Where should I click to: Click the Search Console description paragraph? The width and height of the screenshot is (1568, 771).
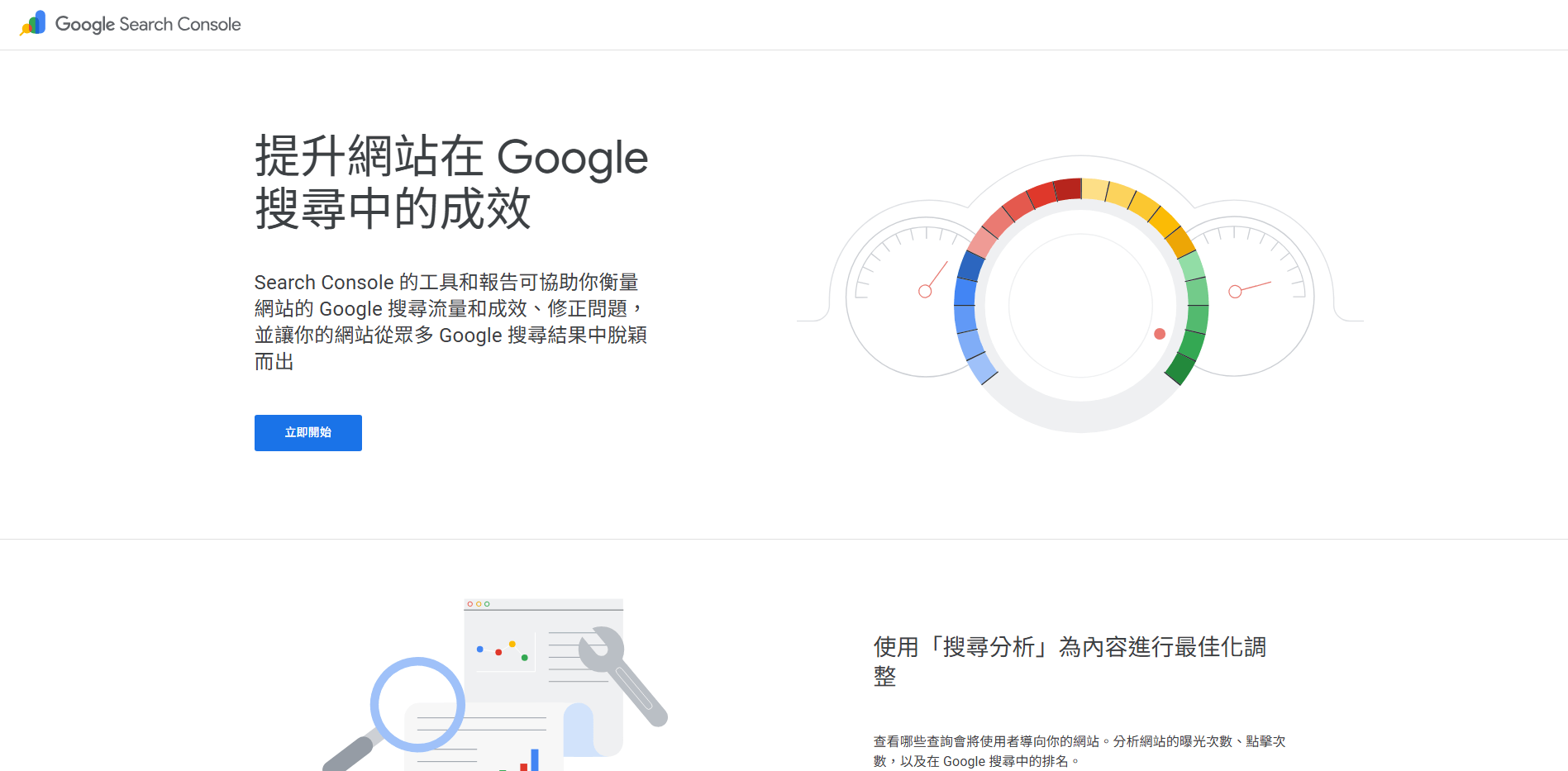(x=450, y=321)
